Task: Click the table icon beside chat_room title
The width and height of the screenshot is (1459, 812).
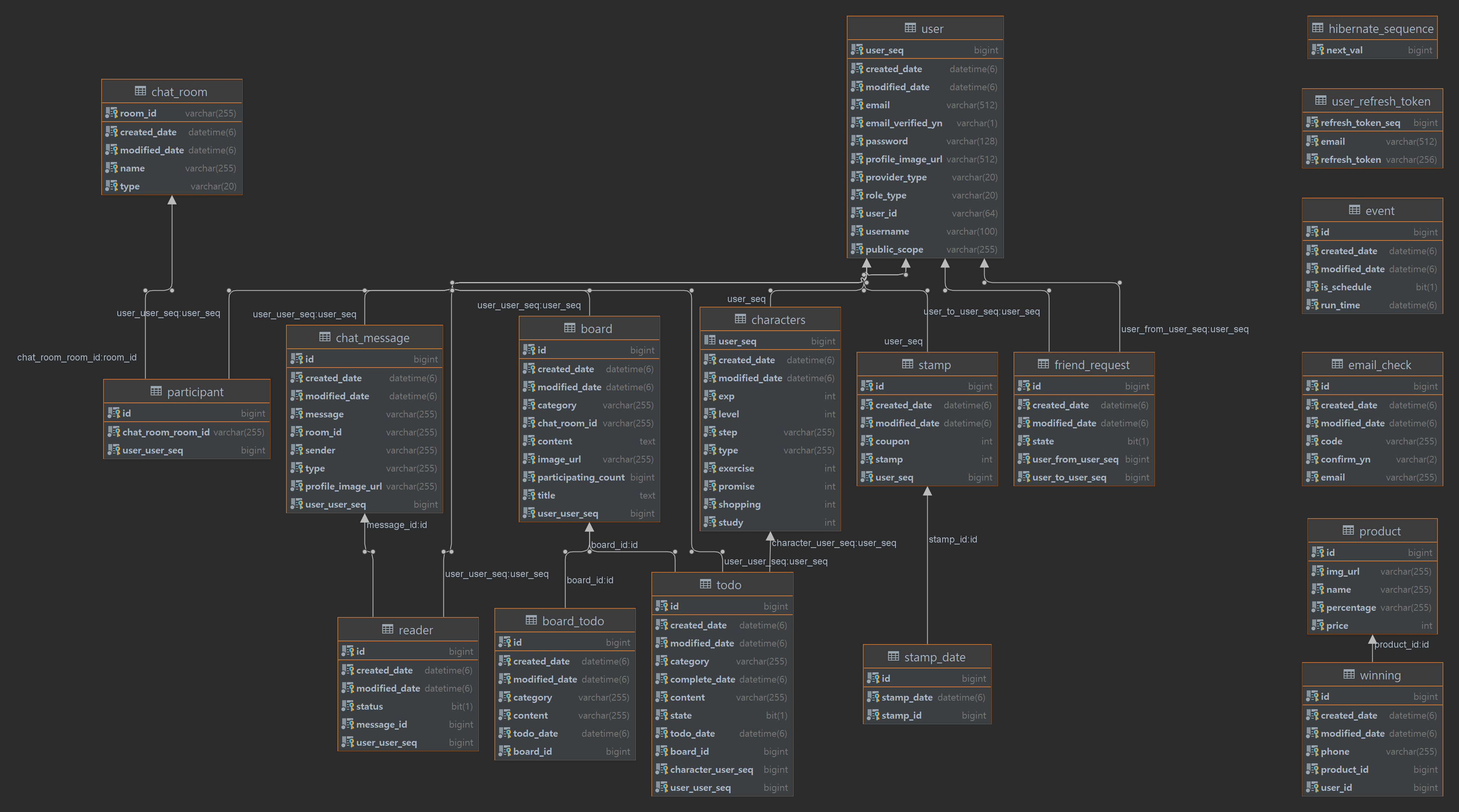Action: [140, 91]
